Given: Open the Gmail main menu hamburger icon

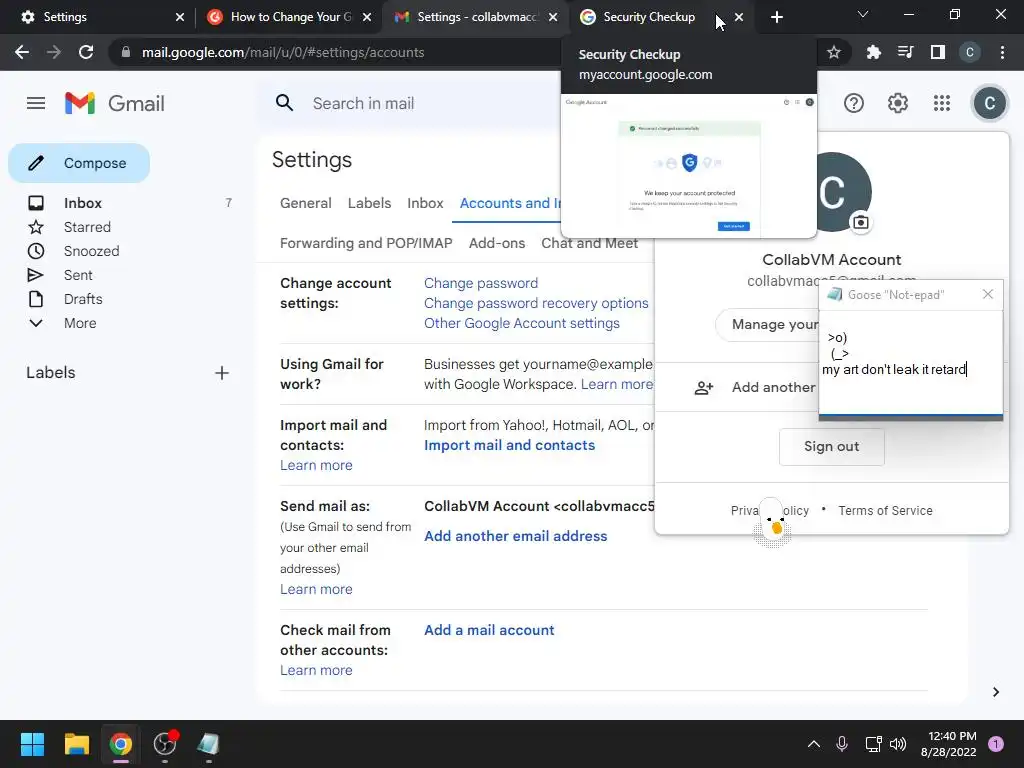Looking at the screenshot, I should tap(36, 103).
